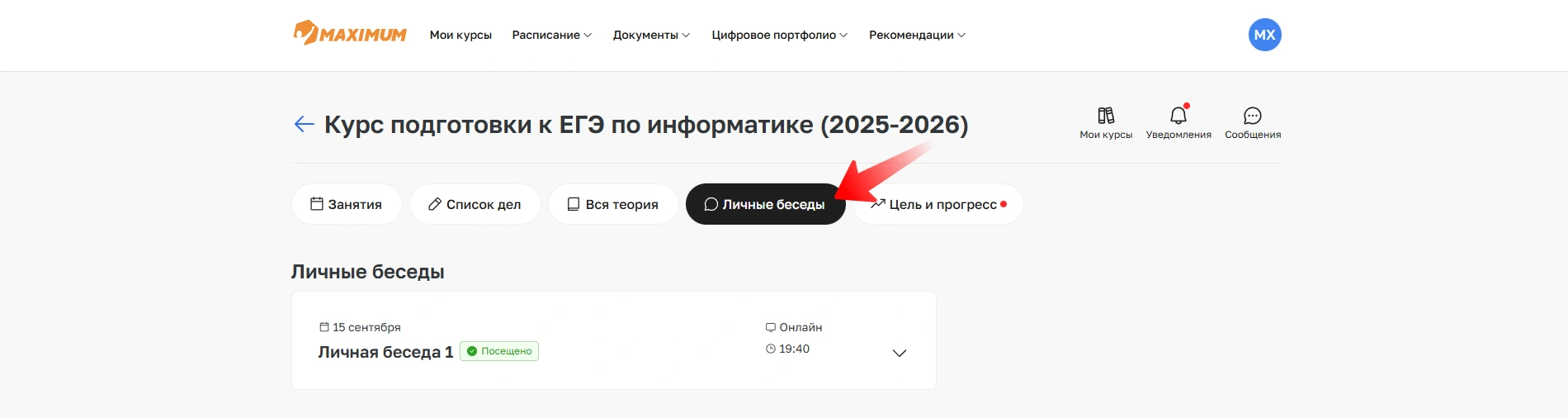Switch to the Вся теория tab
This screenshot has height=418, width=1568.
pos(613,204)
